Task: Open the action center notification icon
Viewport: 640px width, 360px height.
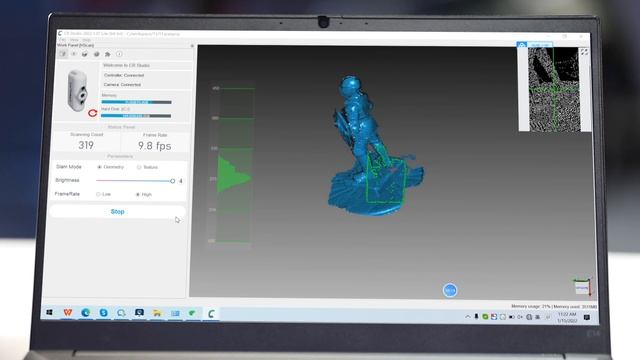Action: click(587, 317)
